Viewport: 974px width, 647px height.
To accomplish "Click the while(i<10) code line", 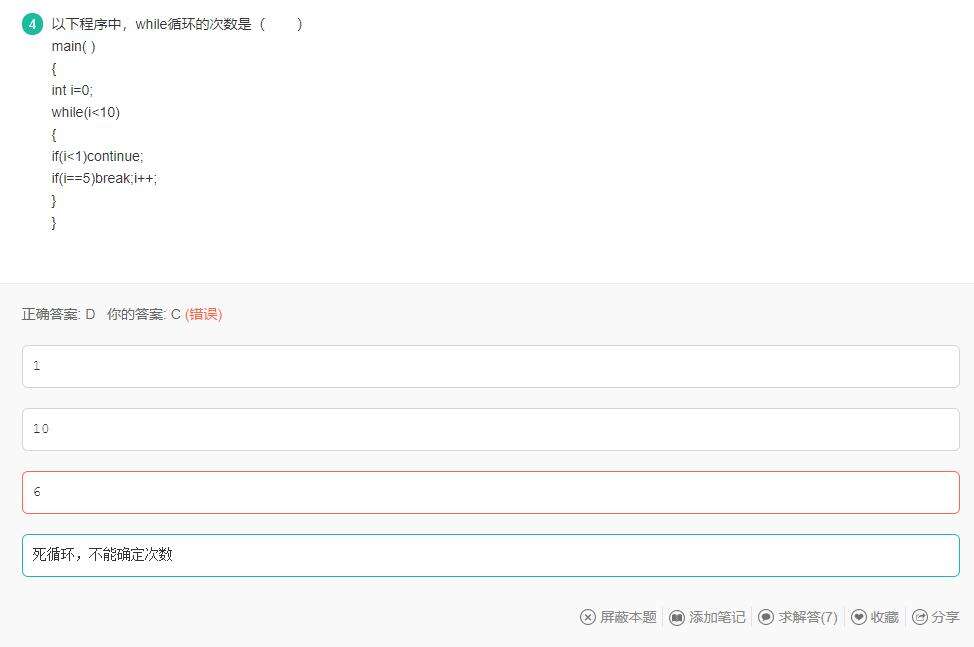I will [86, 112].
